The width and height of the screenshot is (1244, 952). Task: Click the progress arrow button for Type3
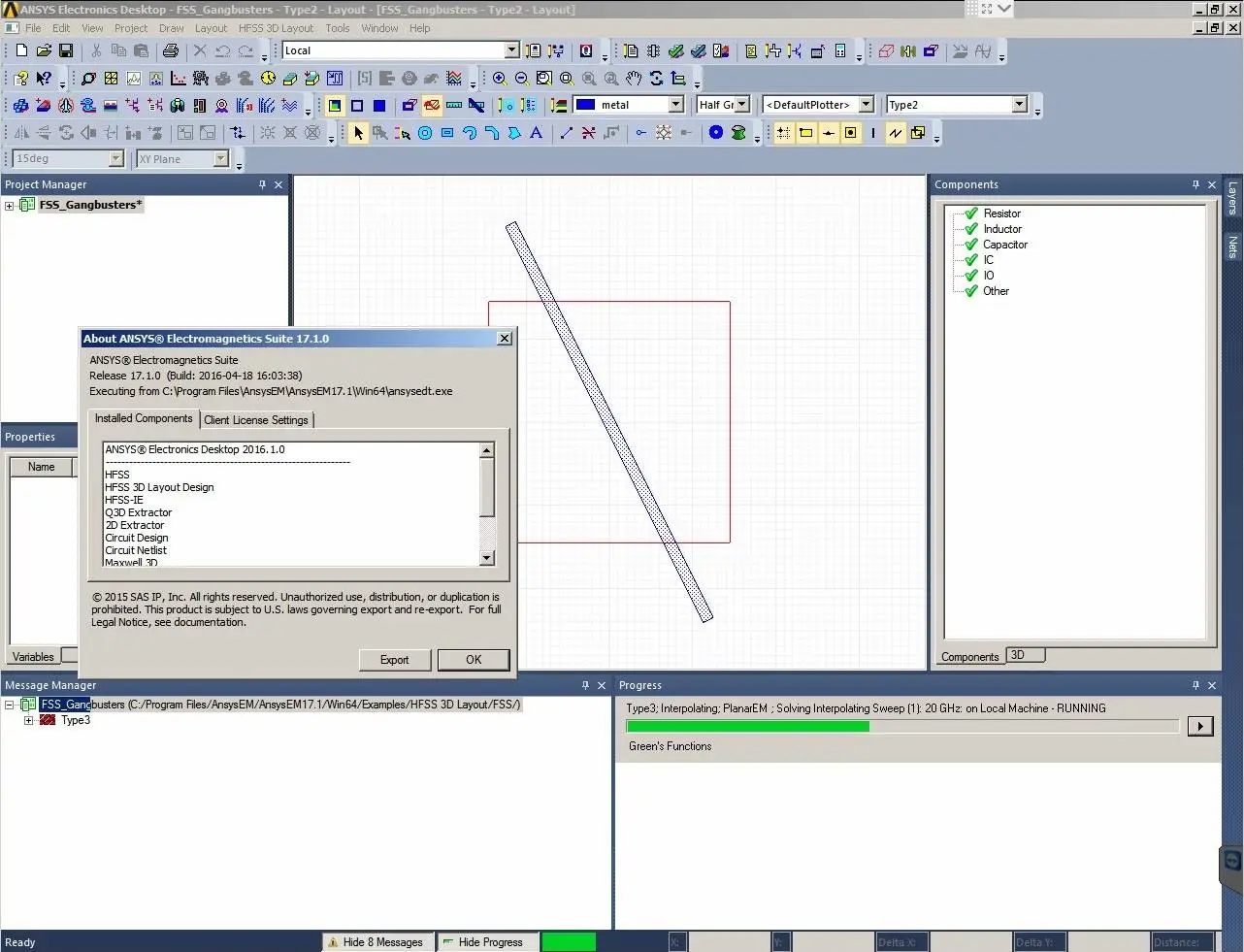click(x=1200, y=726)
